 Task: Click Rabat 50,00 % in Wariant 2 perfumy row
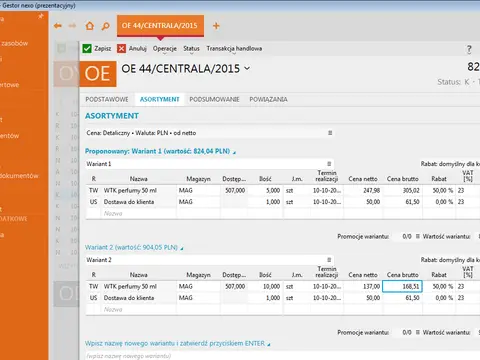(x=439, y=286)
